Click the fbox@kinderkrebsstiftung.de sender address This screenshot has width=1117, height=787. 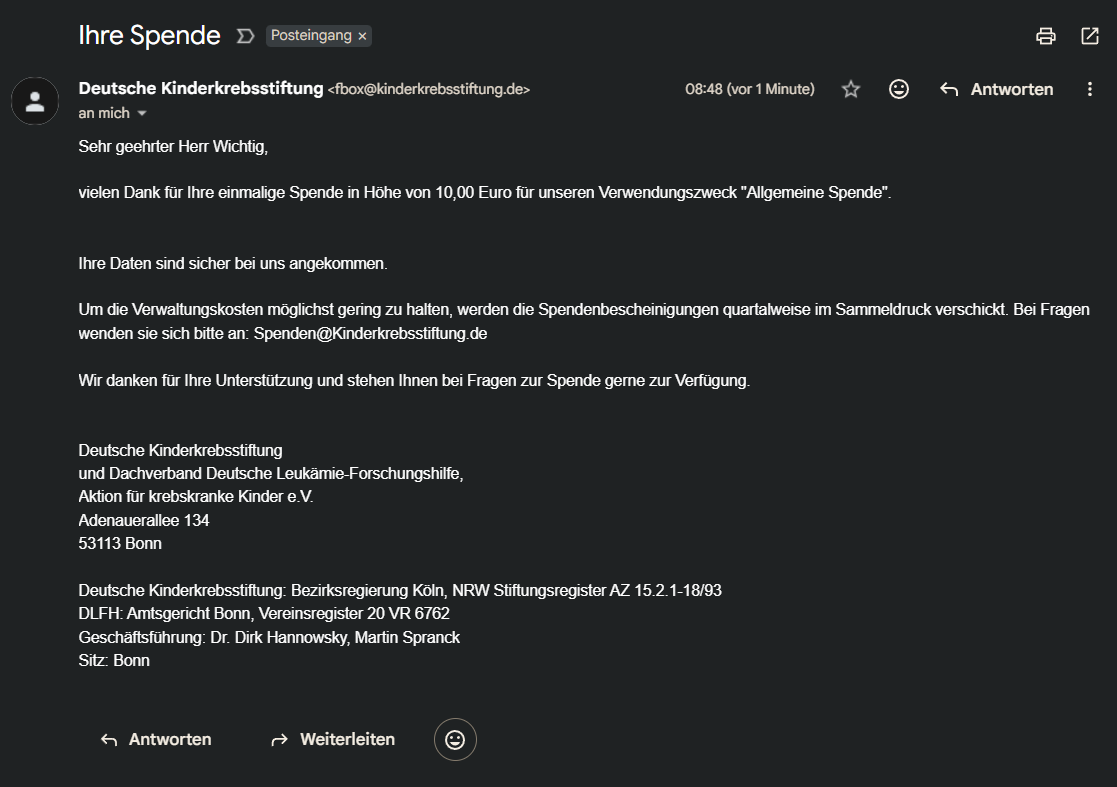pos(429,89)
